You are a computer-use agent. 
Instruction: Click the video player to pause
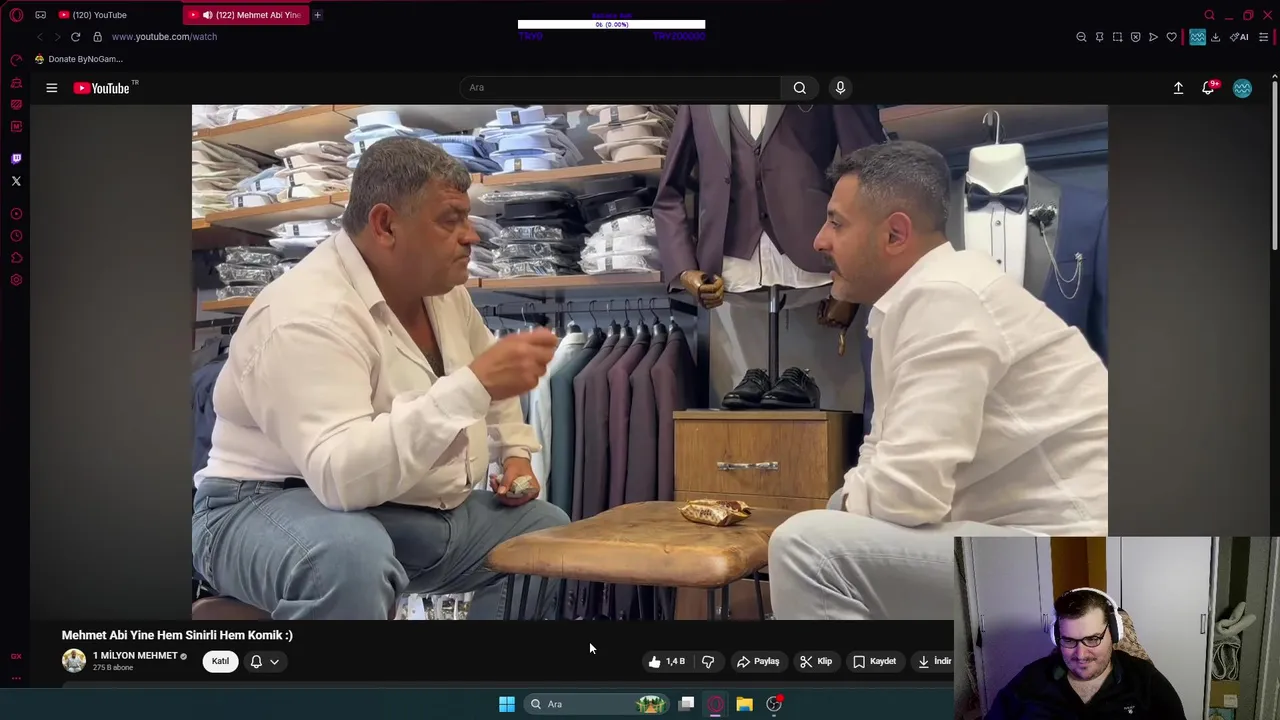point(650,362)
